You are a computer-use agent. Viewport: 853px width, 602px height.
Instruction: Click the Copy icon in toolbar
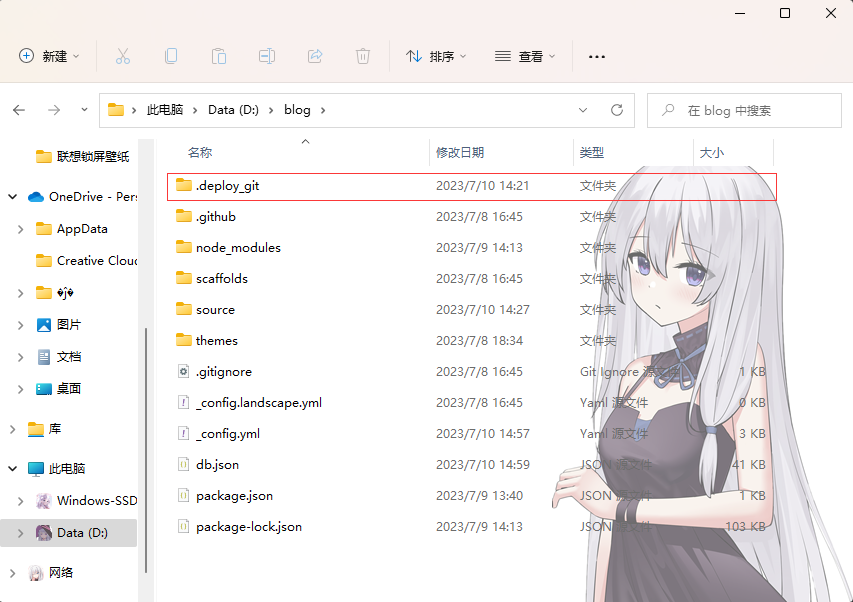pos(171,56)
